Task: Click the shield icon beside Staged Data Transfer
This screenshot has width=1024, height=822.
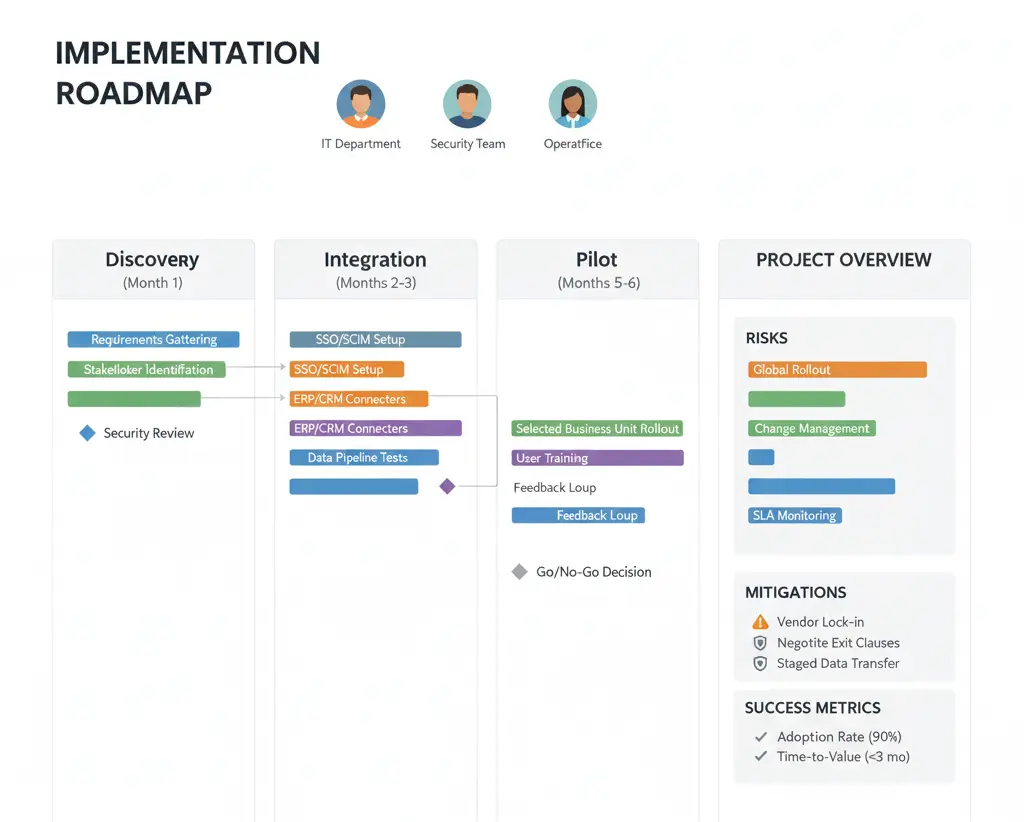Action: pos(760,664)
